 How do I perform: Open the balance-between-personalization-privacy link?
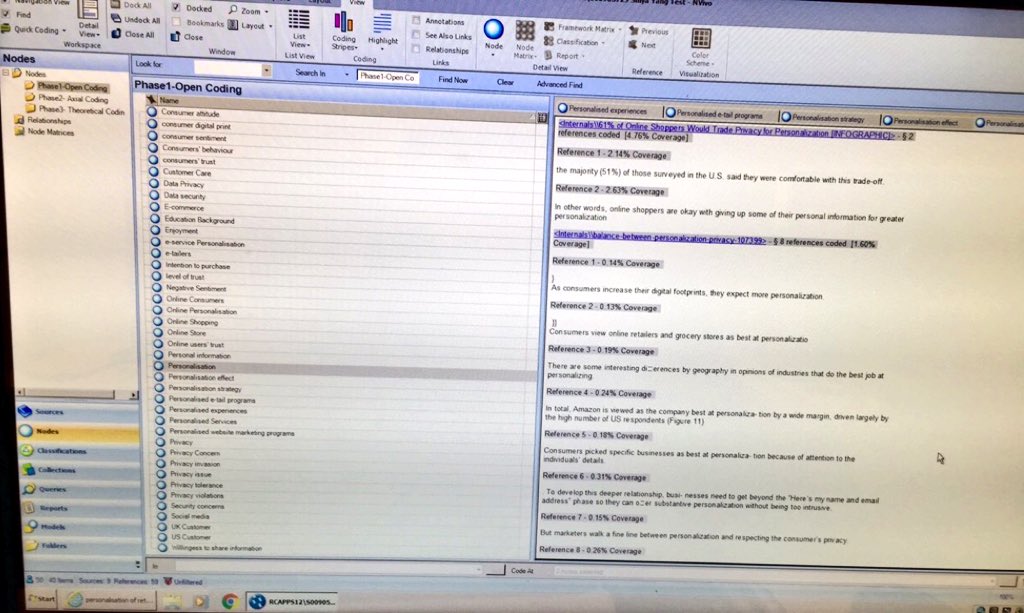click(x=659, y=238)
